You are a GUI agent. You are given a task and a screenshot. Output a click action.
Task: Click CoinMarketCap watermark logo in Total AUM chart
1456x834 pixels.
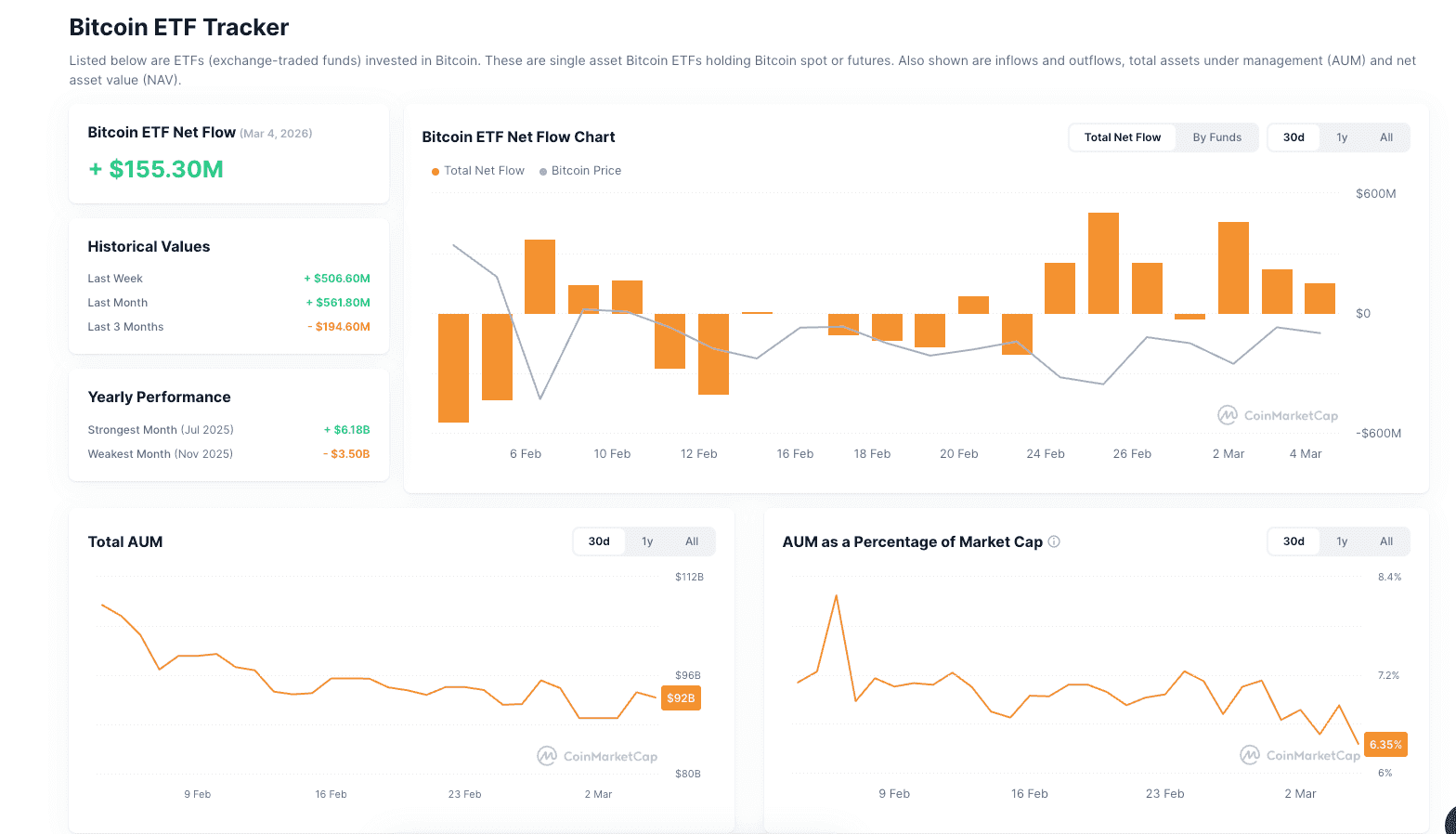click(547, 756)
